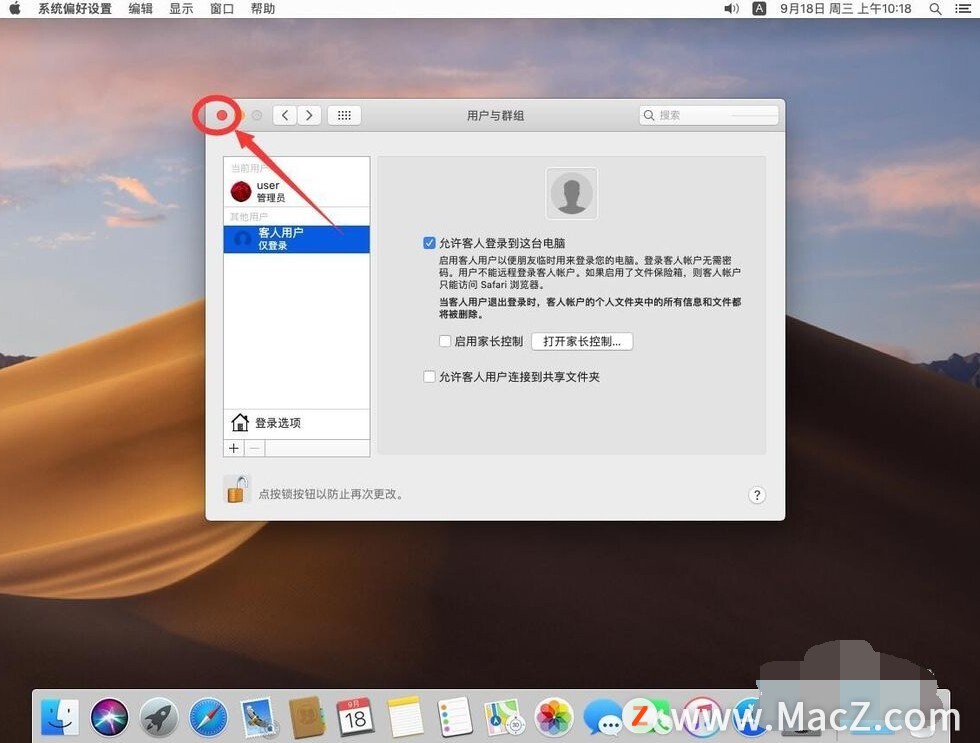Image resolution: width=980 pixels, height=743 pixels.
Task: Open Calendar icon showing 18
Action: coord(356,717)
